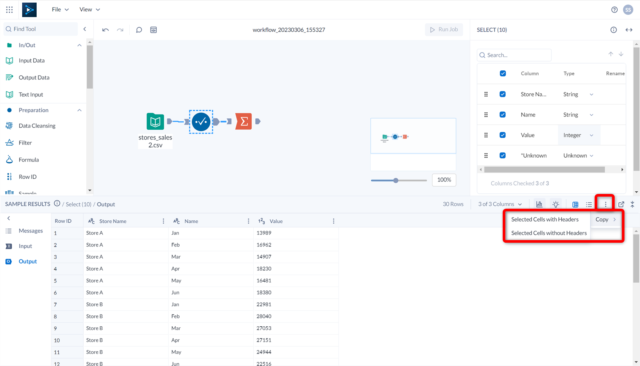This screenshot has height=366, width=640.
Task: Collapse the results side tabs chevron
Action: pos(9,218)
